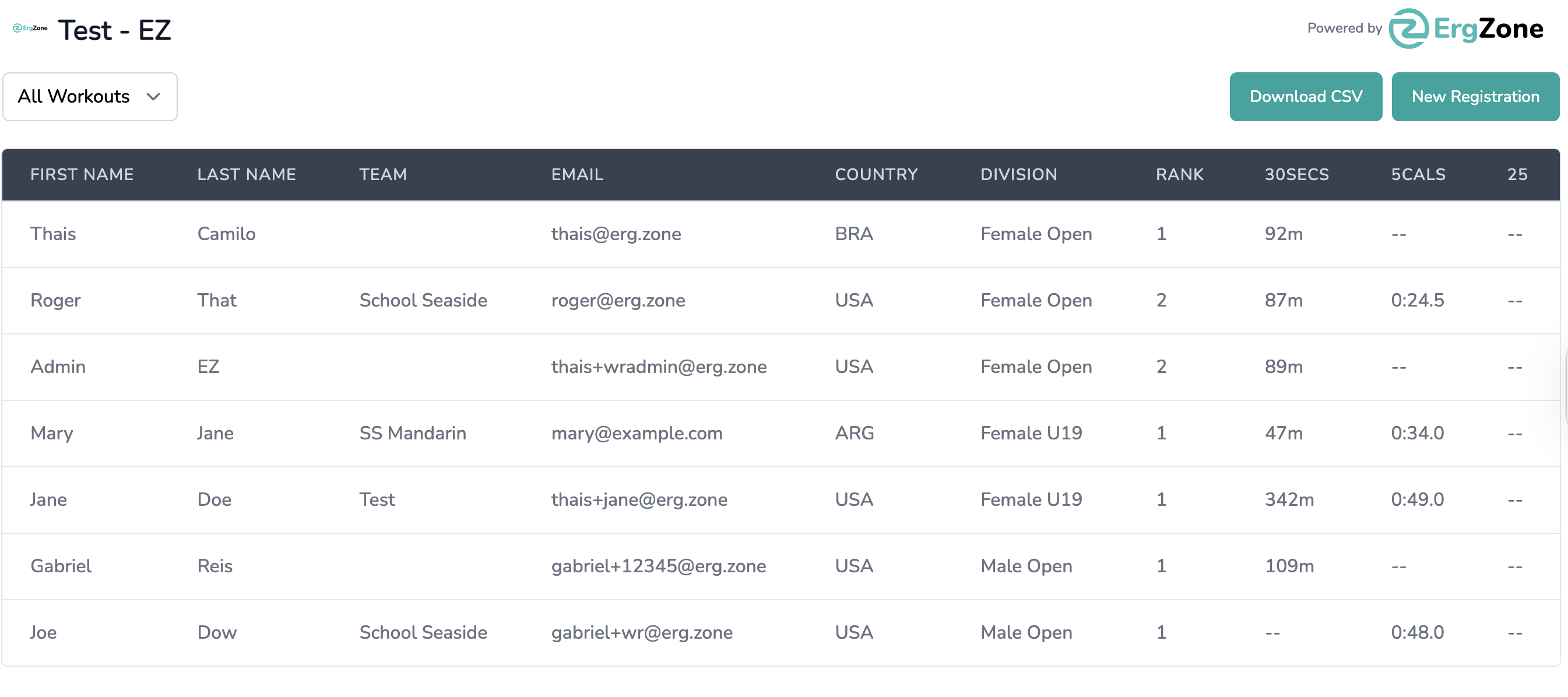Viewport: 1568px width, 697px height.
Task: Select the first name Thais
Action: [53, 234]
